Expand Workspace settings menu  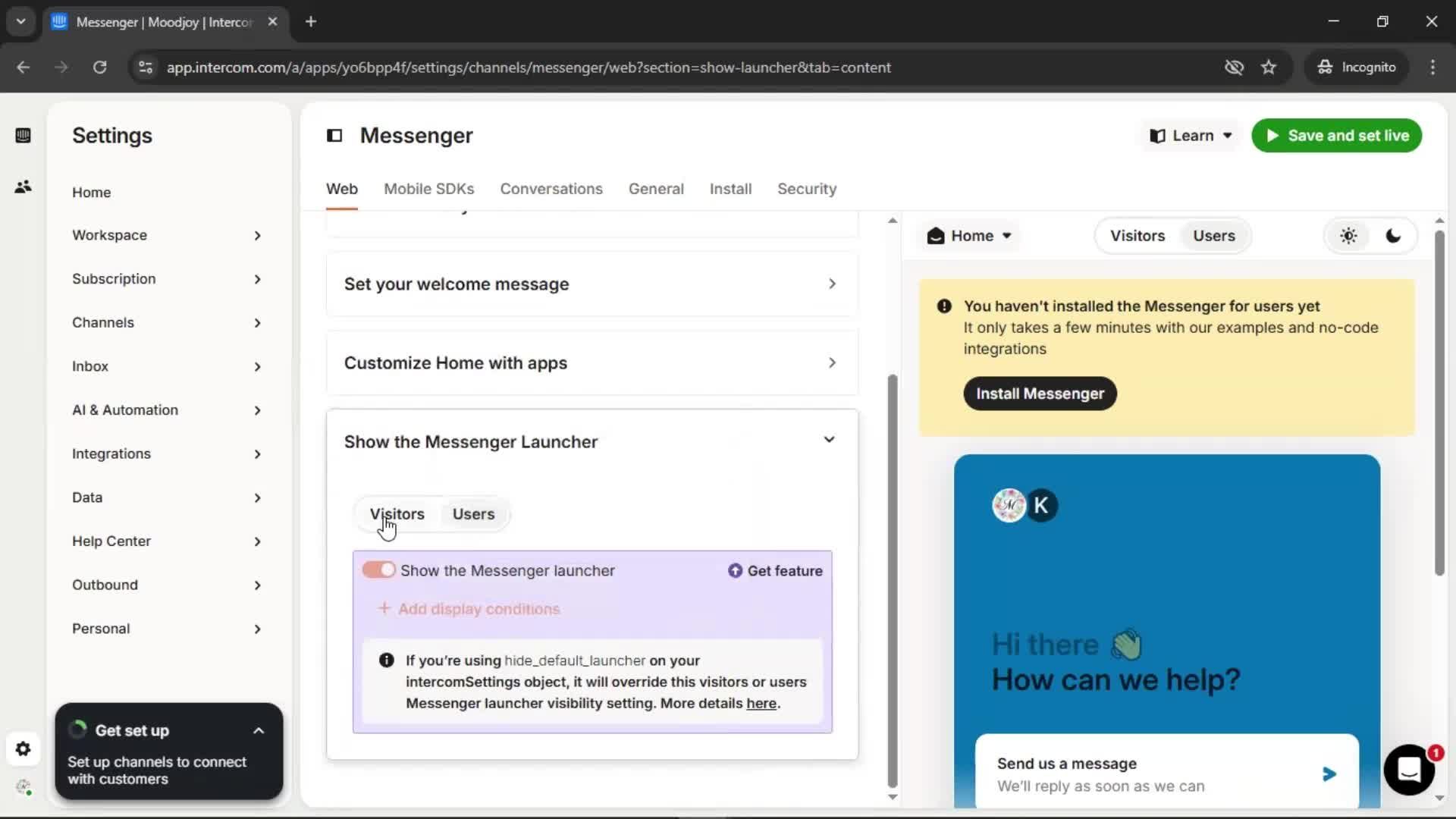click(167, 235)
